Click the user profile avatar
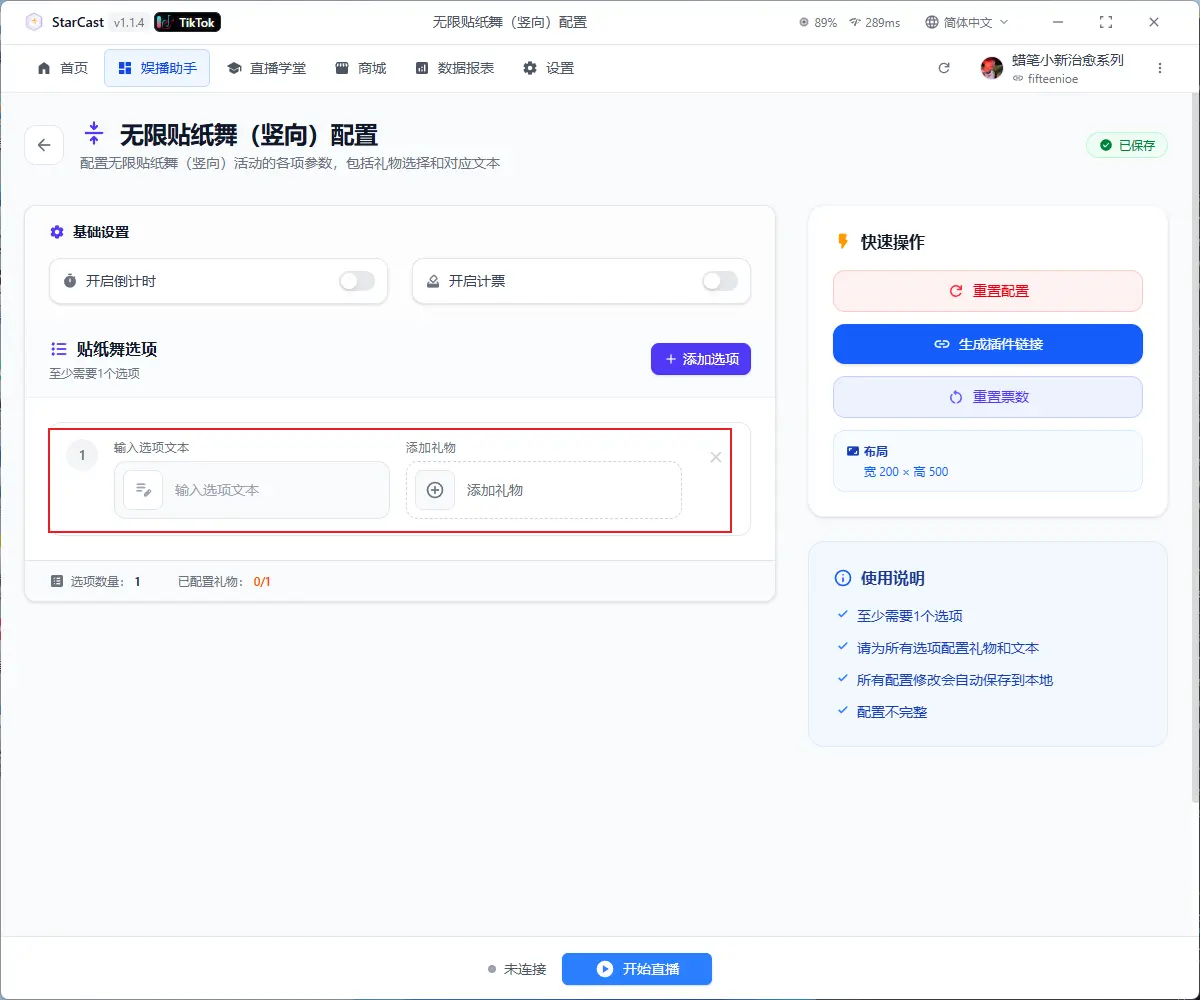 click(x=991, y=68)
